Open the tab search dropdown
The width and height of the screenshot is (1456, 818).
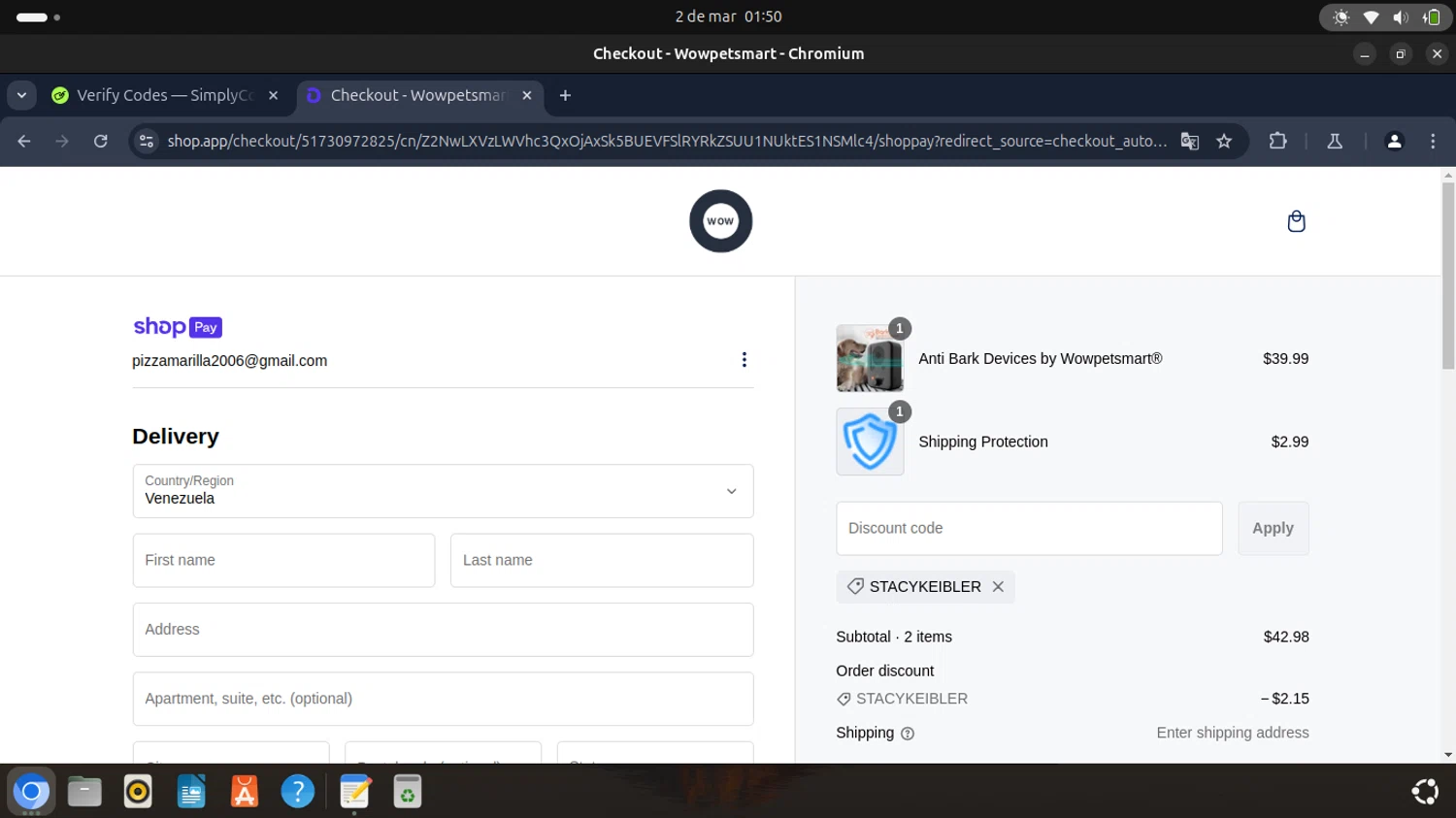(21, 95)
